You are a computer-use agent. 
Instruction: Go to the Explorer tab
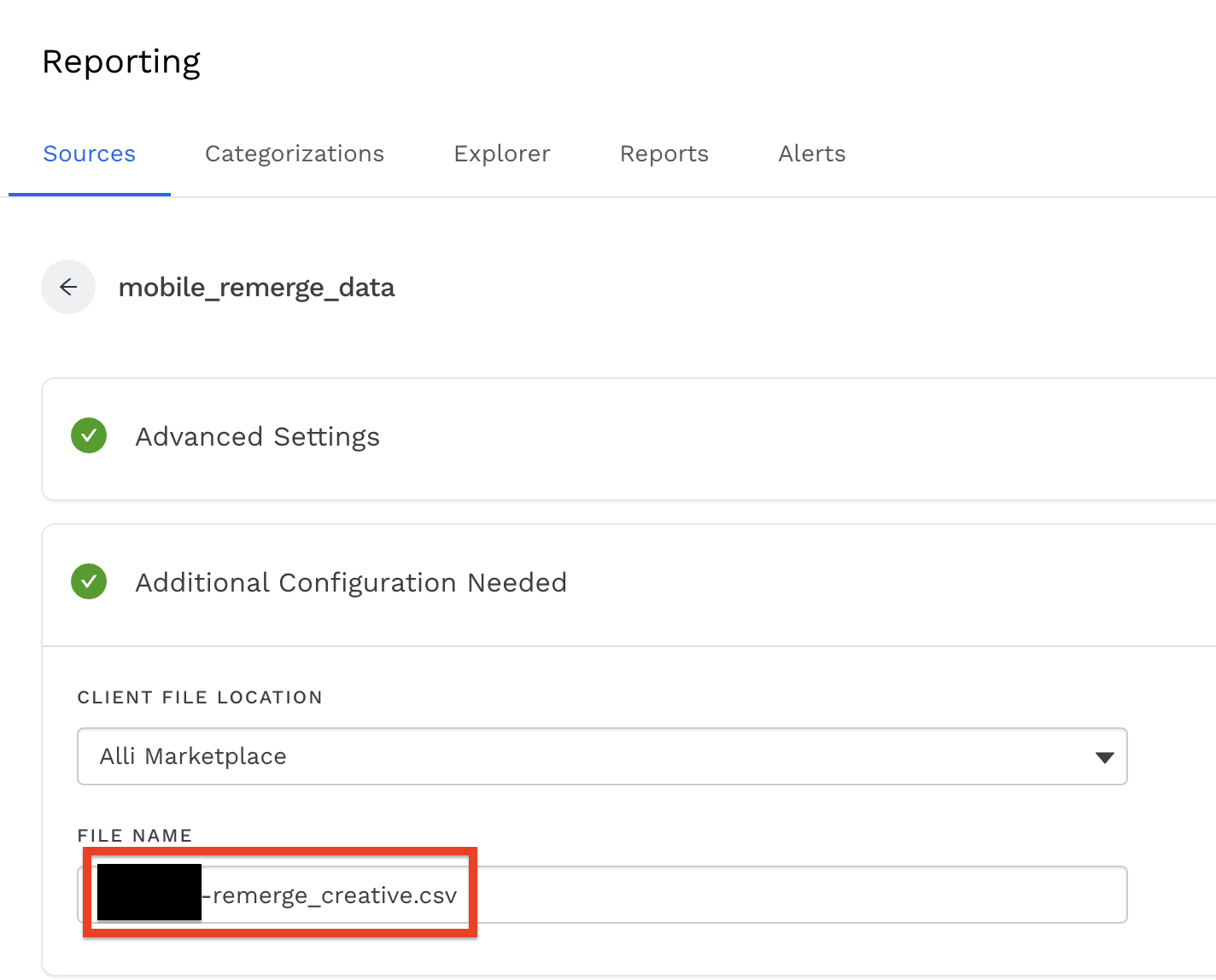(502, 154)
